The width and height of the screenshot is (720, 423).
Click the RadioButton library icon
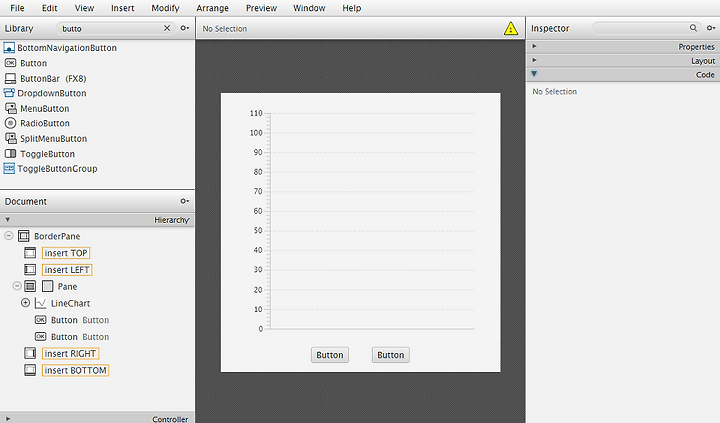10,123
